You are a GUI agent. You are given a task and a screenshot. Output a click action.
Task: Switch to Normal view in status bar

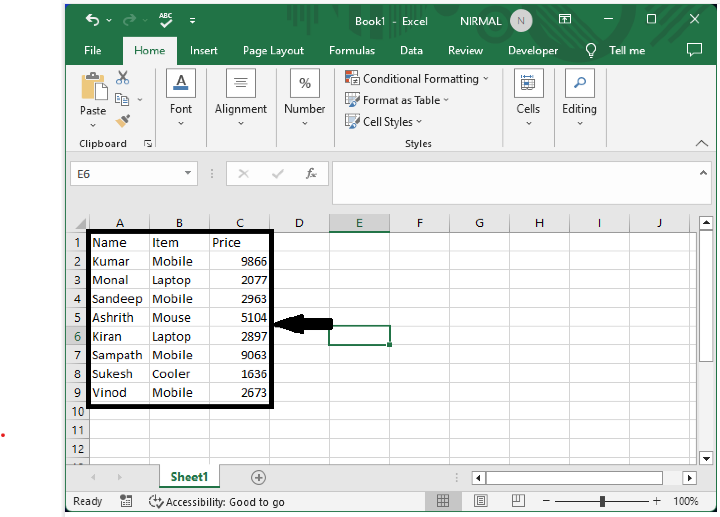tap(443, 501)
